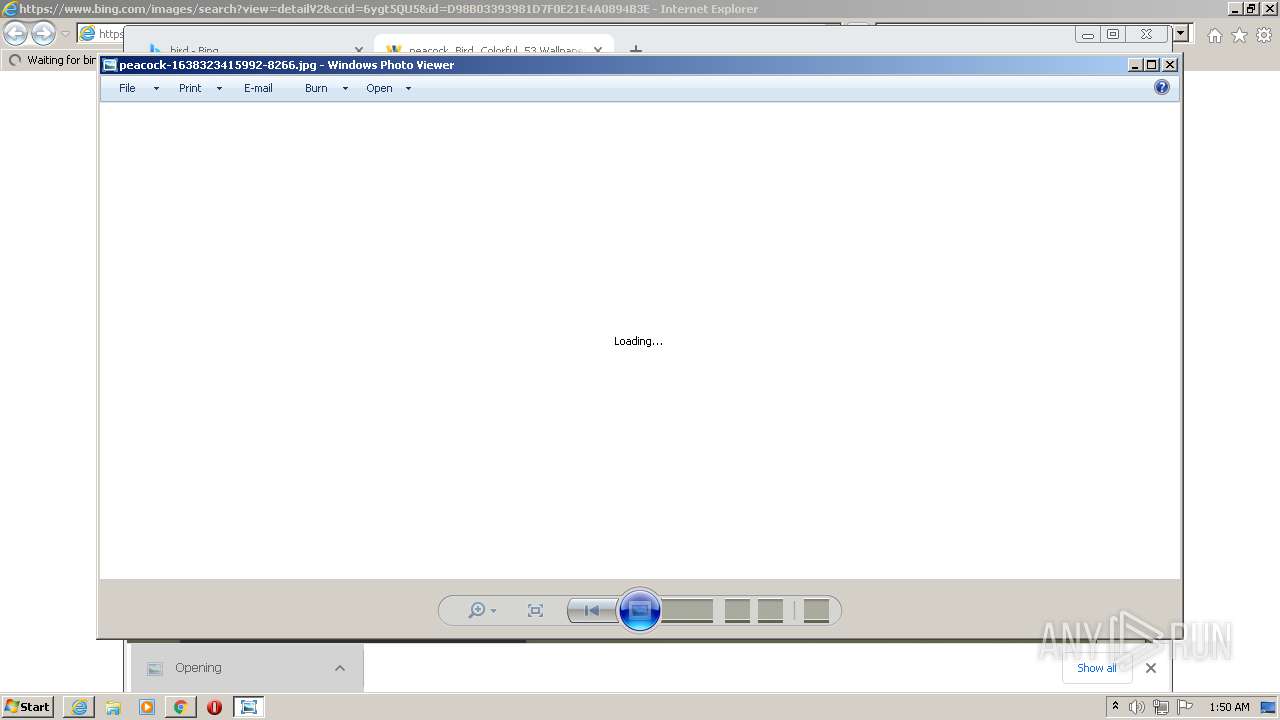Screen dimensions: 1280x720
Task: Expand the Opening download options chevron
Action: 340,668
